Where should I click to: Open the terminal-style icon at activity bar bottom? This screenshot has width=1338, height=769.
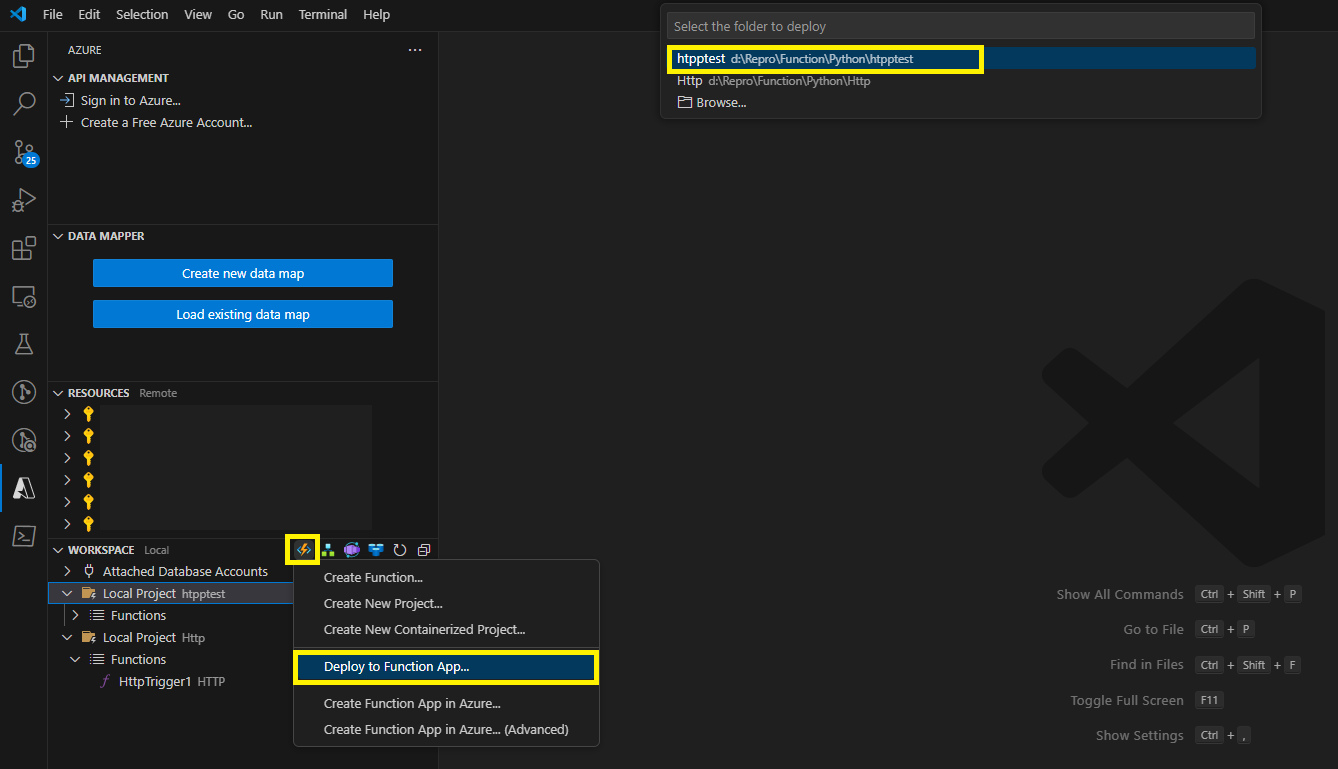(x=24, y=535)
